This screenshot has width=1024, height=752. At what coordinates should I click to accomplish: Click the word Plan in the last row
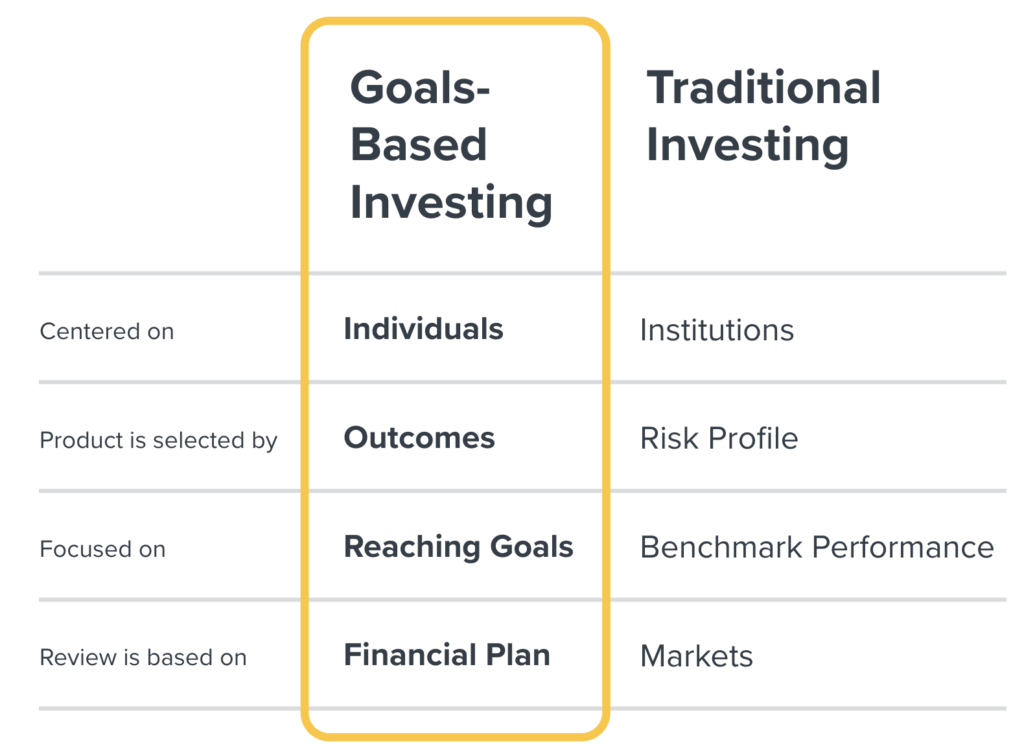click(x=518, y=655)
